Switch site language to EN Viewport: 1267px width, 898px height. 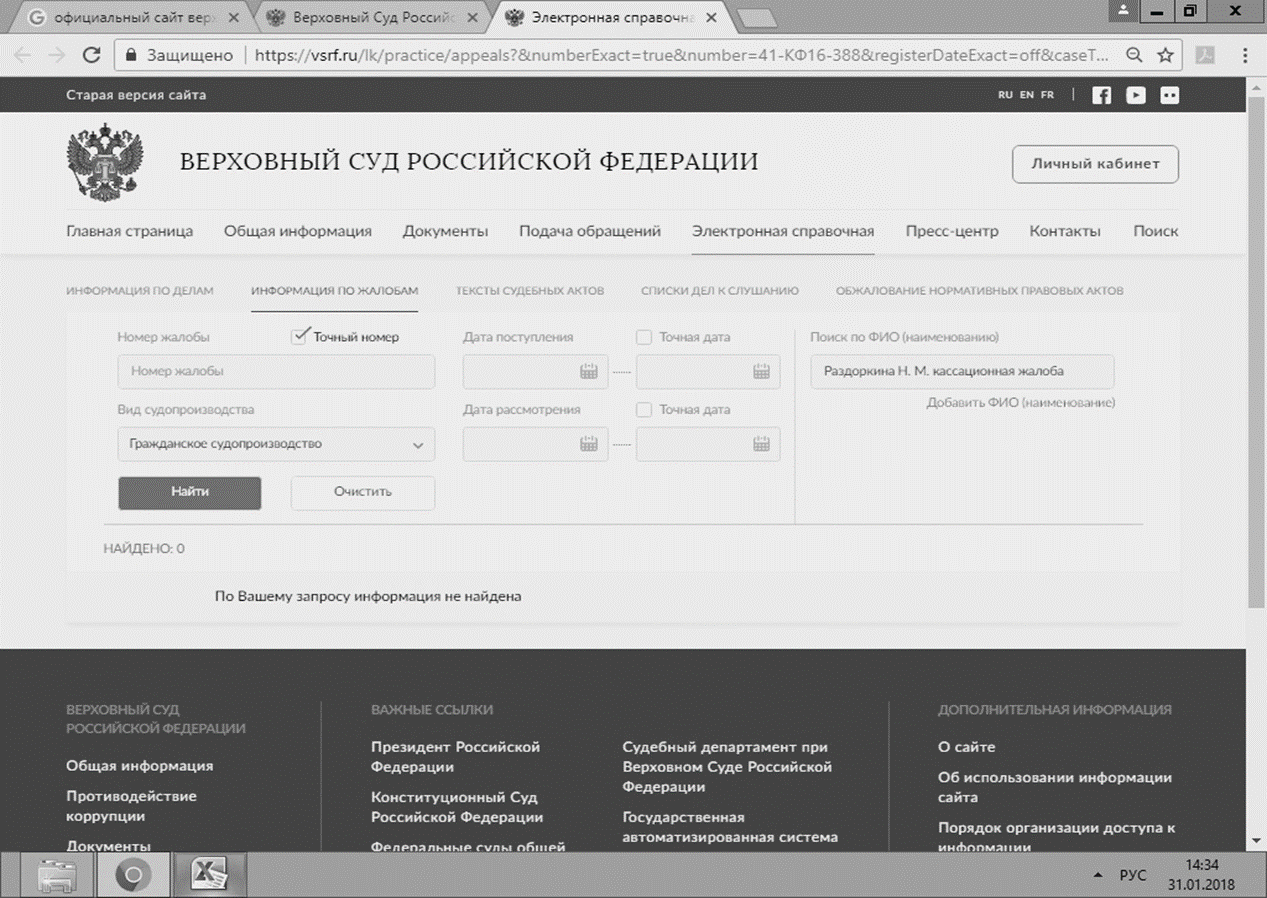coord(1027,95)
